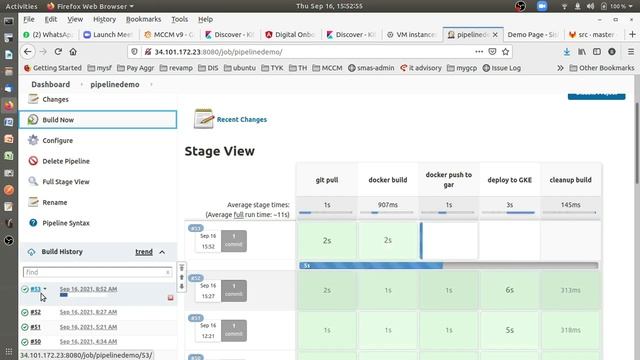Open the View menu

pyautogui.click(x=75, y=19)
